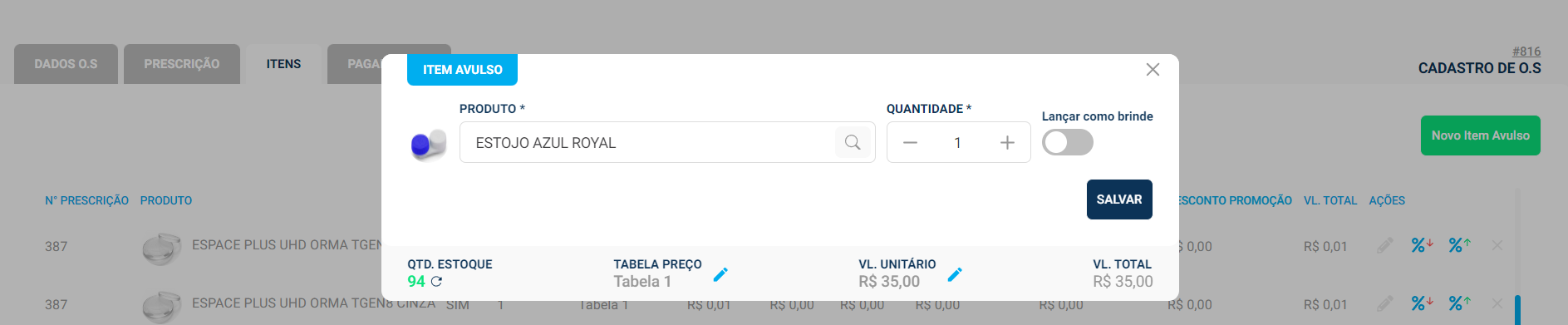
Task: Edit Vl. Unitário with the pencil icon
Action: point(955,274)
